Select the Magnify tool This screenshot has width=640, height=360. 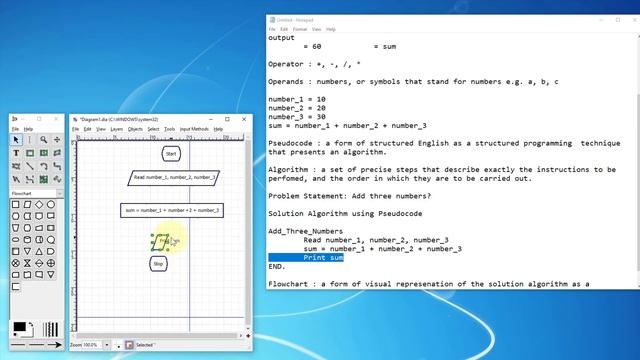[x=43, y=140]
